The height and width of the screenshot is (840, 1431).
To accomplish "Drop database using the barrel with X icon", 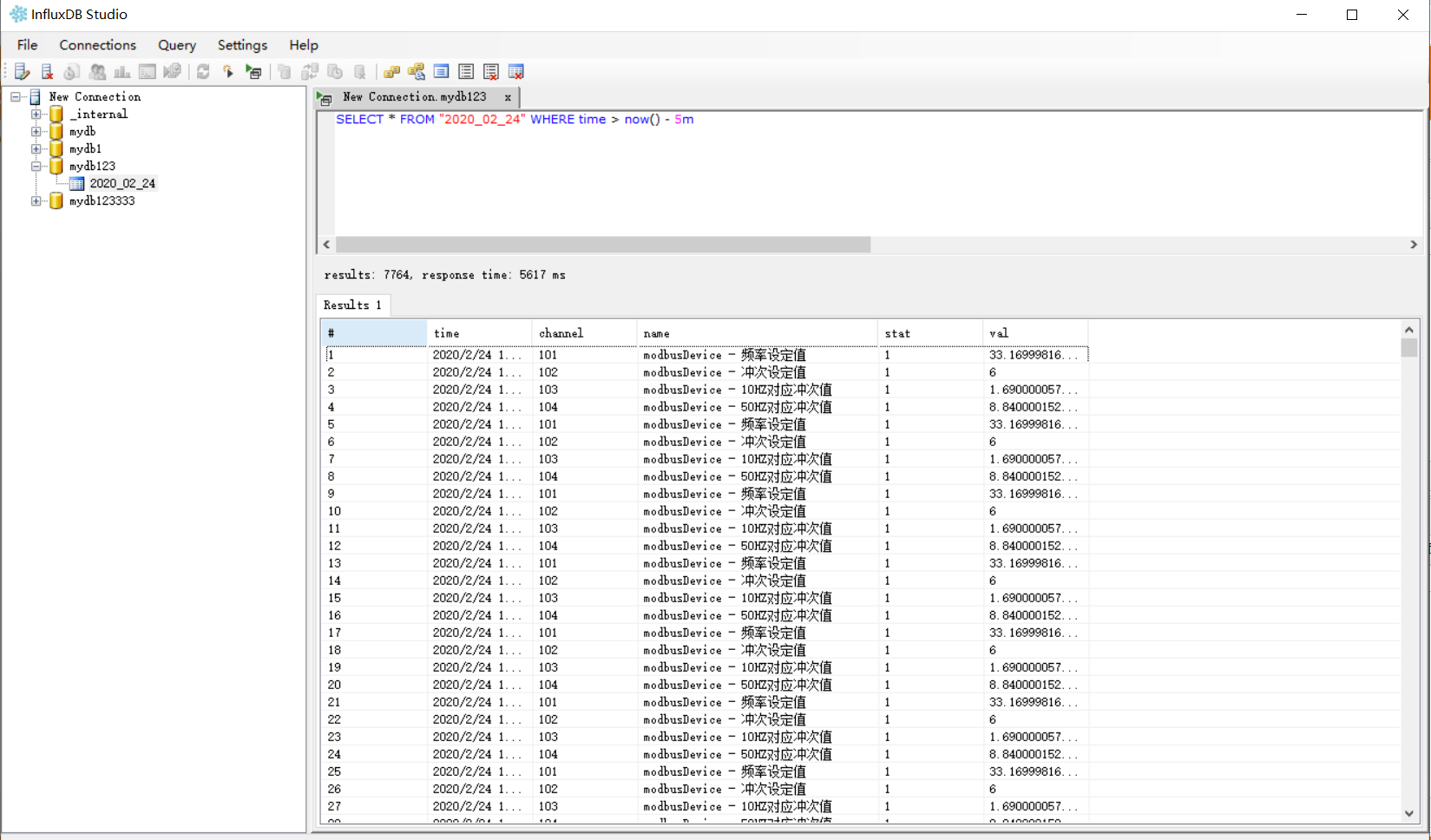I will coord(360,71).
